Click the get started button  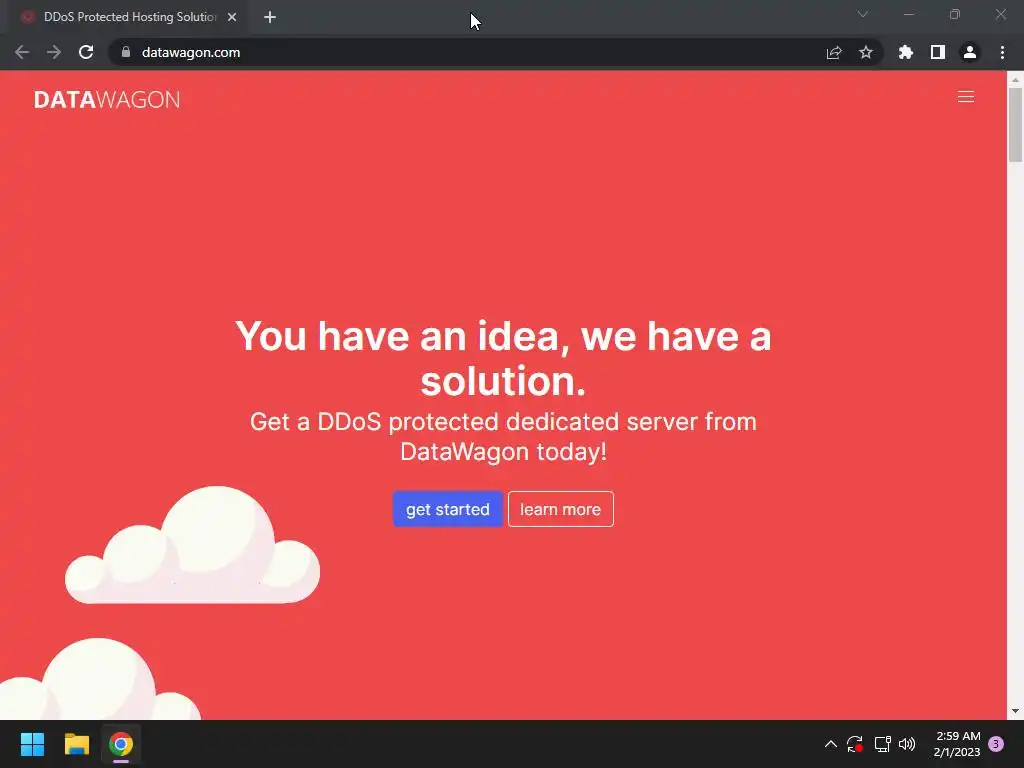(447, 509)
